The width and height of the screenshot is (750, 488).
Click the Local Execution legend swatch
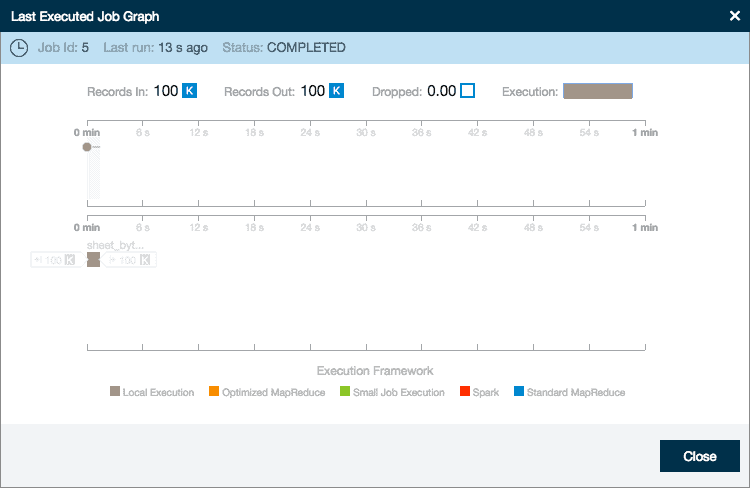114,392
